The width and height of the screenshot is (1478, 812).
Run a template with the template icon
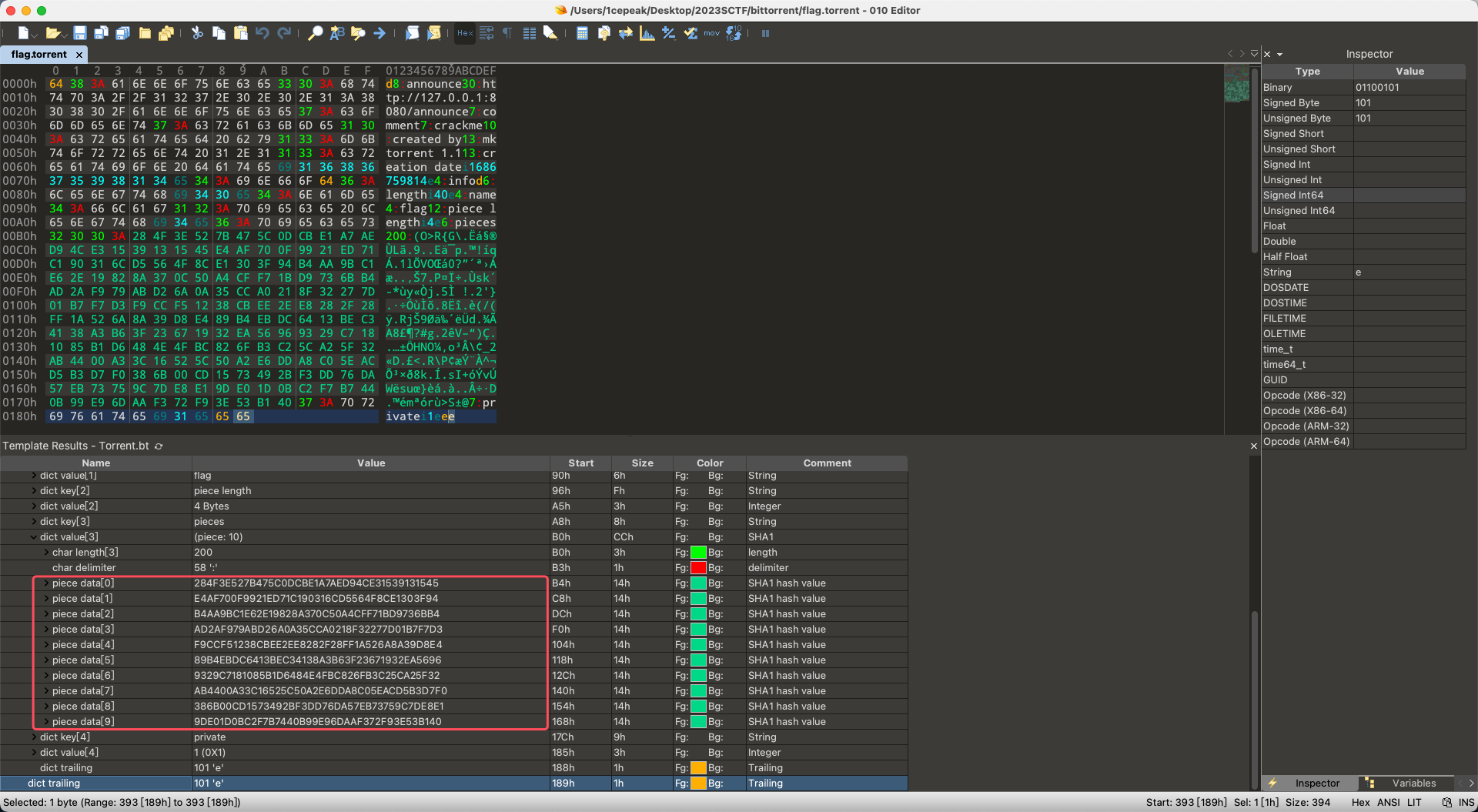tap(434, 33)
